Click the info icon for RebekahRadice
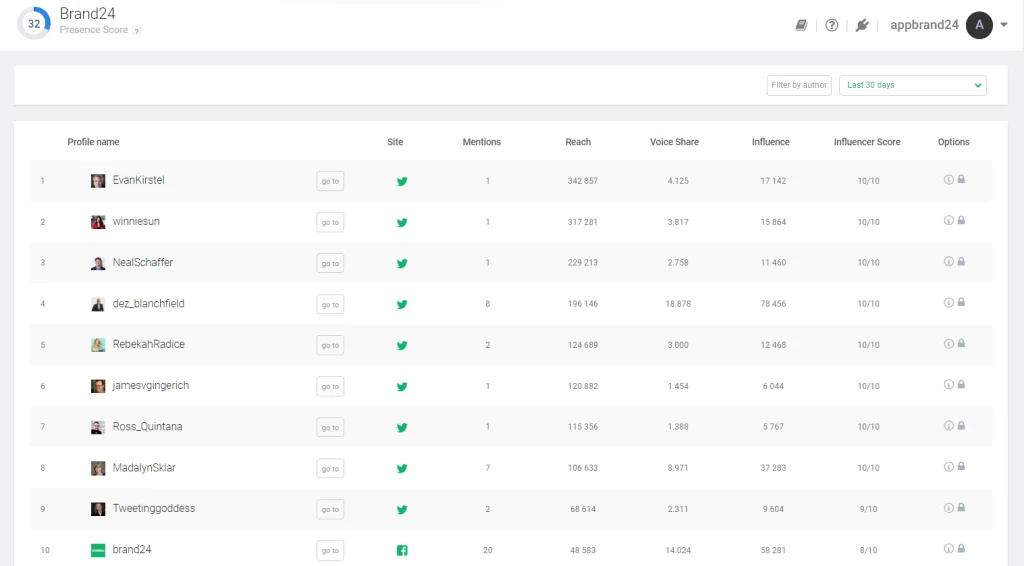 pyautogui.click(x=948, y=344)
